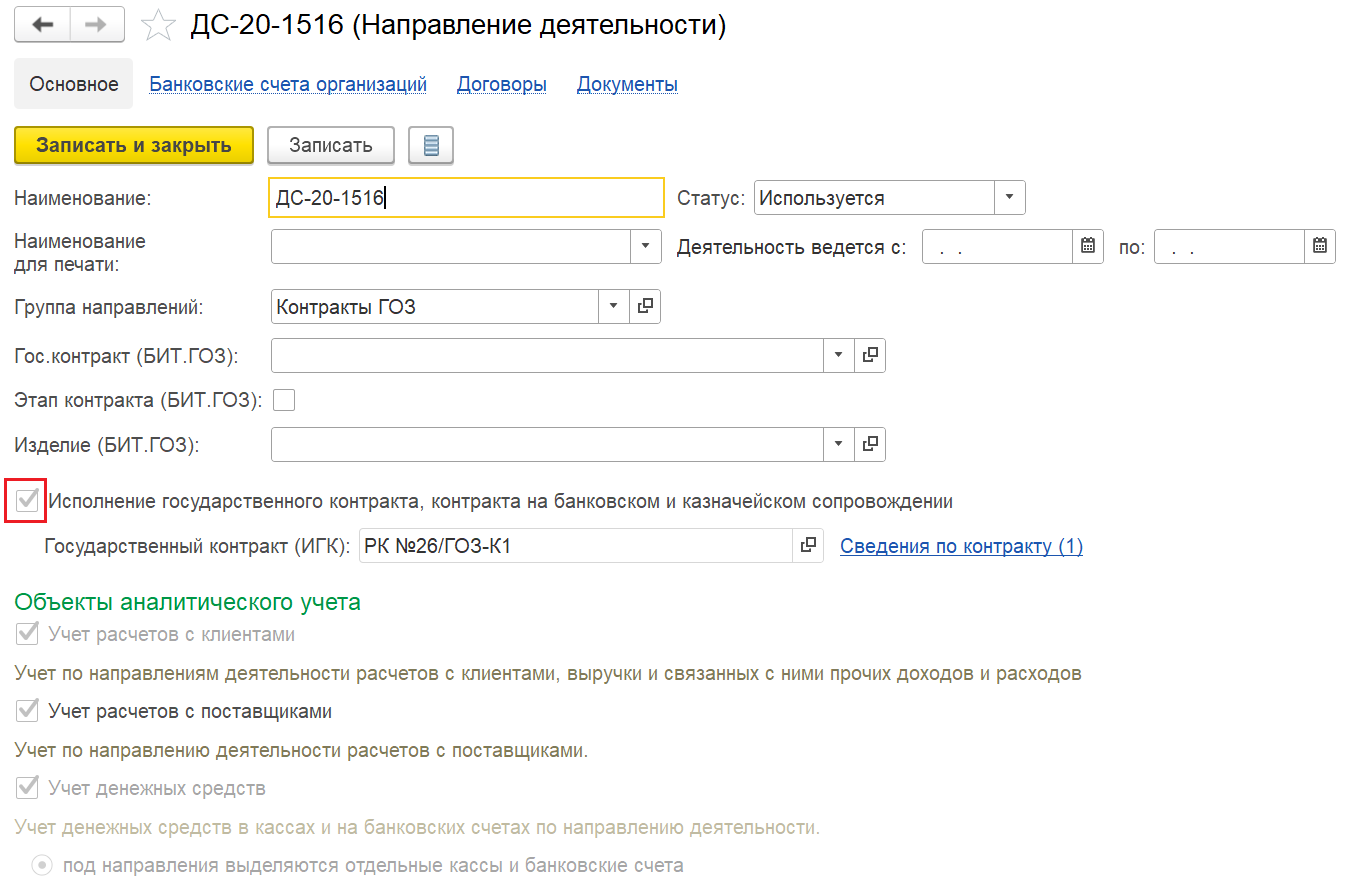Add to favorites with the star icon
This screenshot has height=883, width=1360.
(x=158, y=26)
